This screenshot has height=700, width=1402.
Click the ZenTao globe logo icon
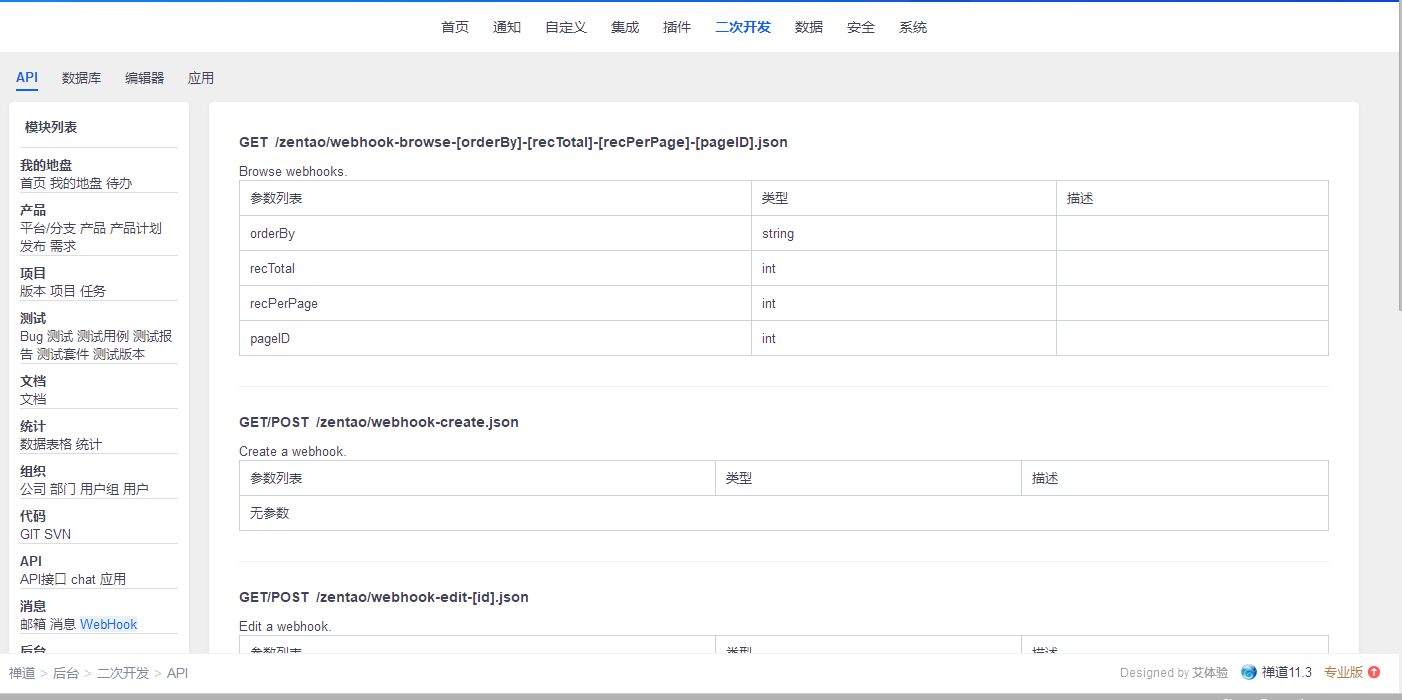click(1248, 672)
